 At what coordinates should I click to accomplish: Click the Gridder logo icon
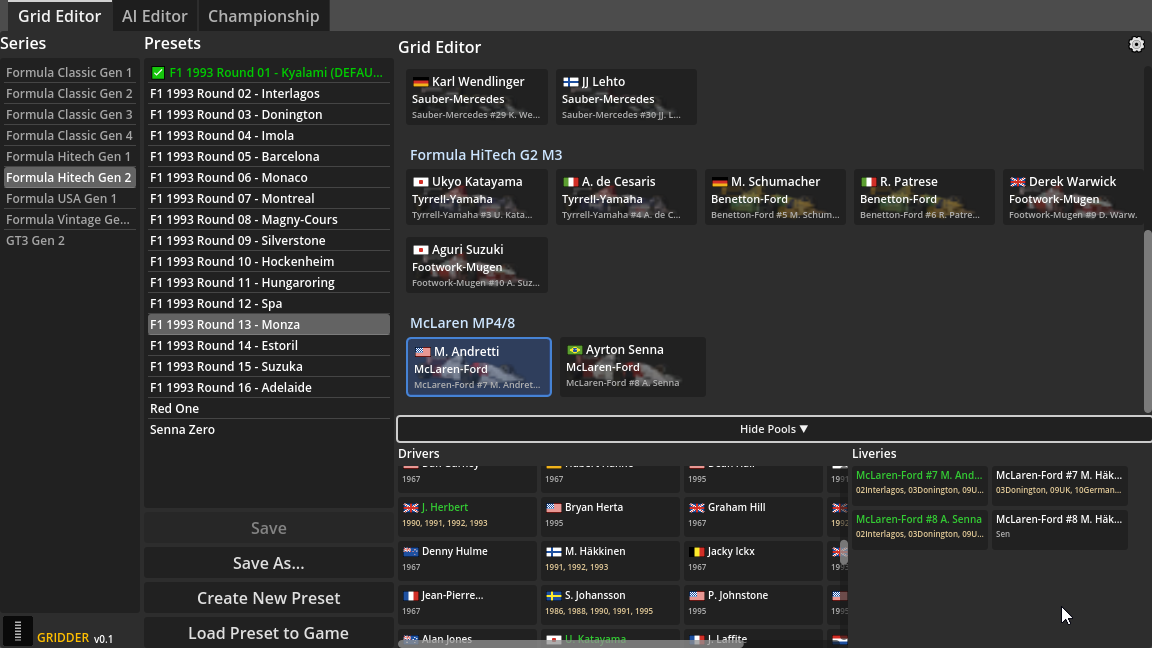18,631
